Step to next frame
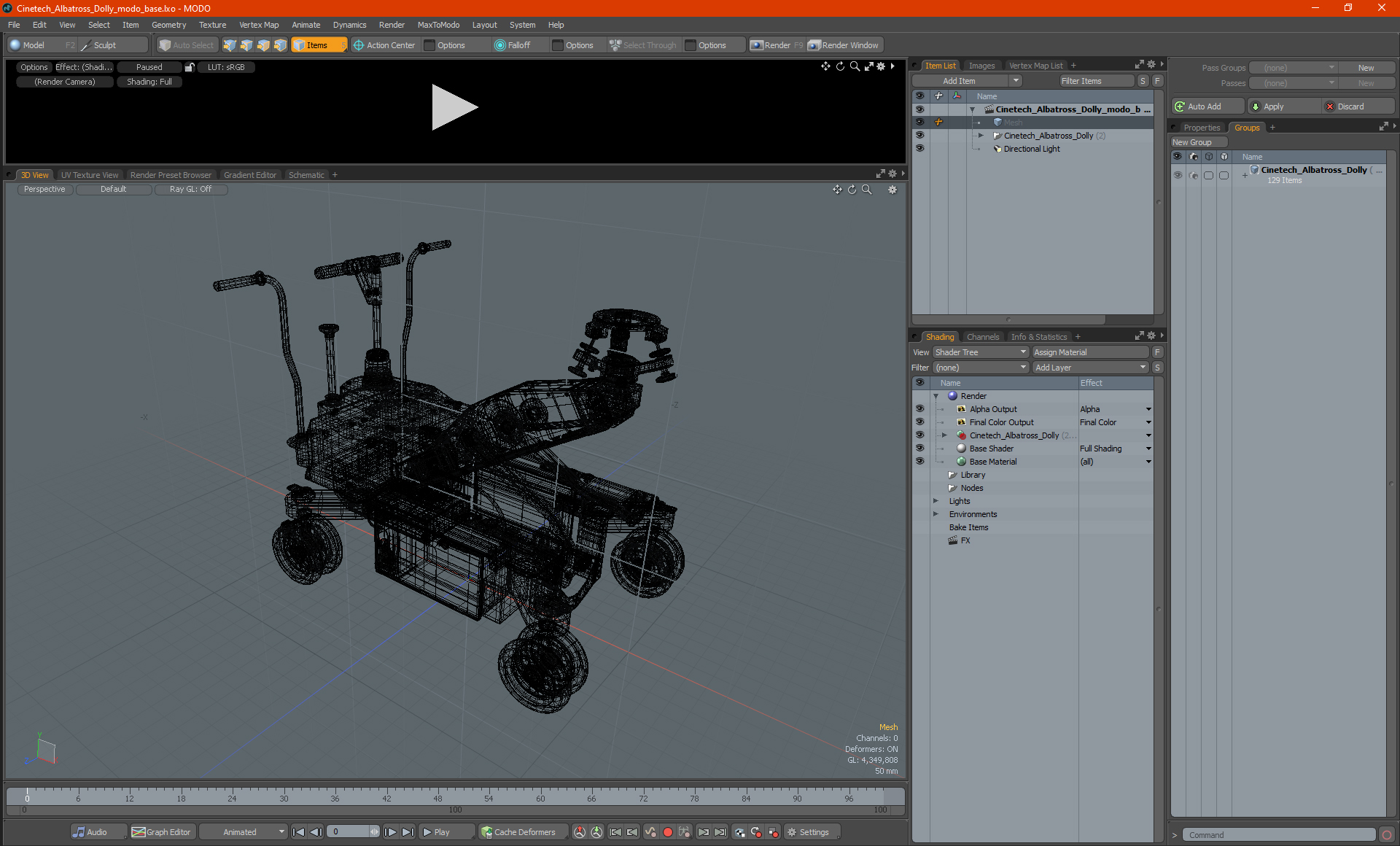Screen dimensions: 1400x846 point(391,832)
